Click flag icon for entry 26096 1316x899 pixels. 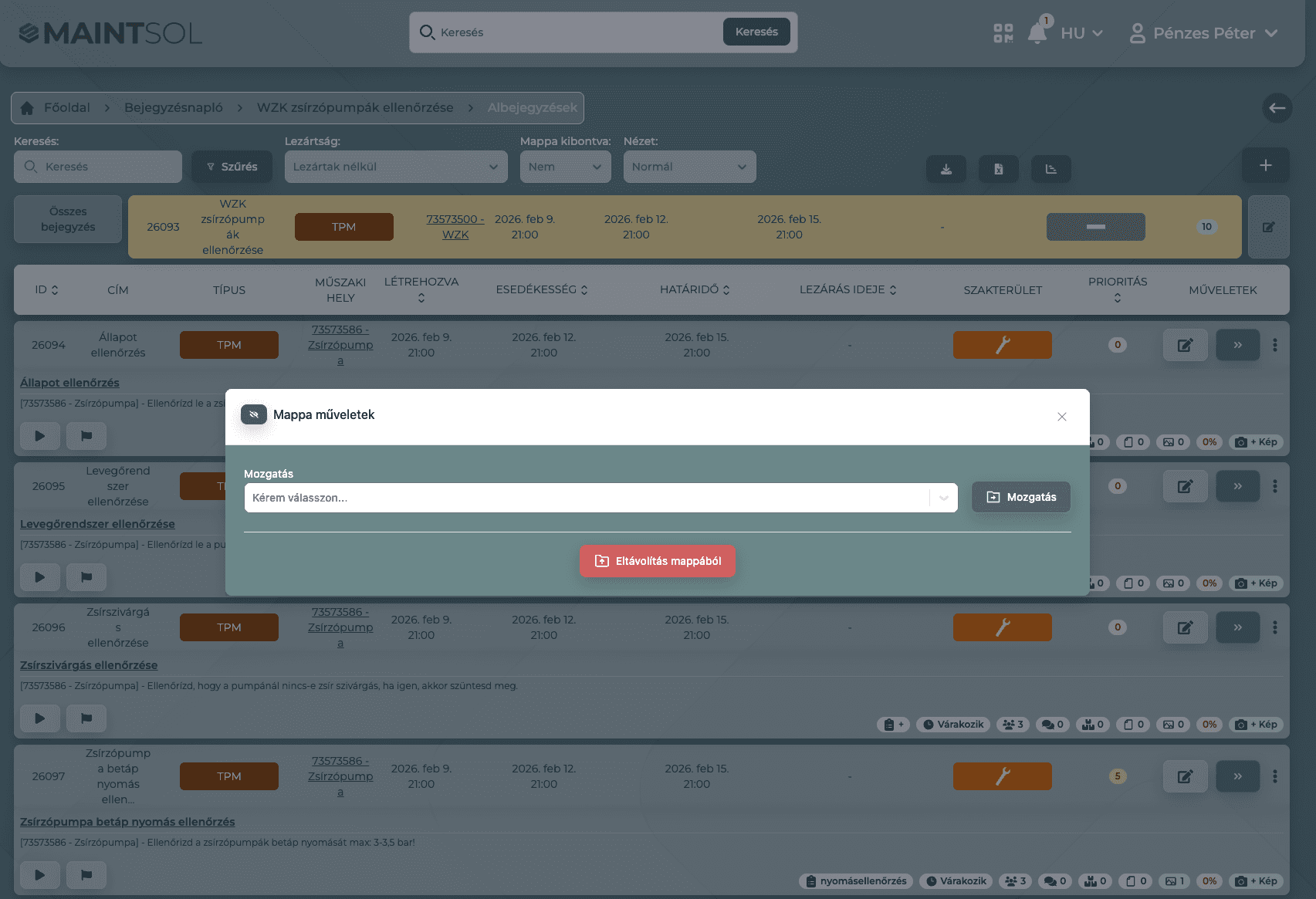click(x=86, y=718)
